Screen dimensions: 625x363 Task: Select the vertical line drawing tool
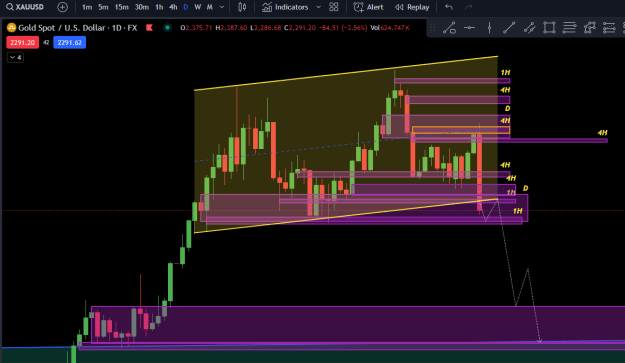pos(489,27)
